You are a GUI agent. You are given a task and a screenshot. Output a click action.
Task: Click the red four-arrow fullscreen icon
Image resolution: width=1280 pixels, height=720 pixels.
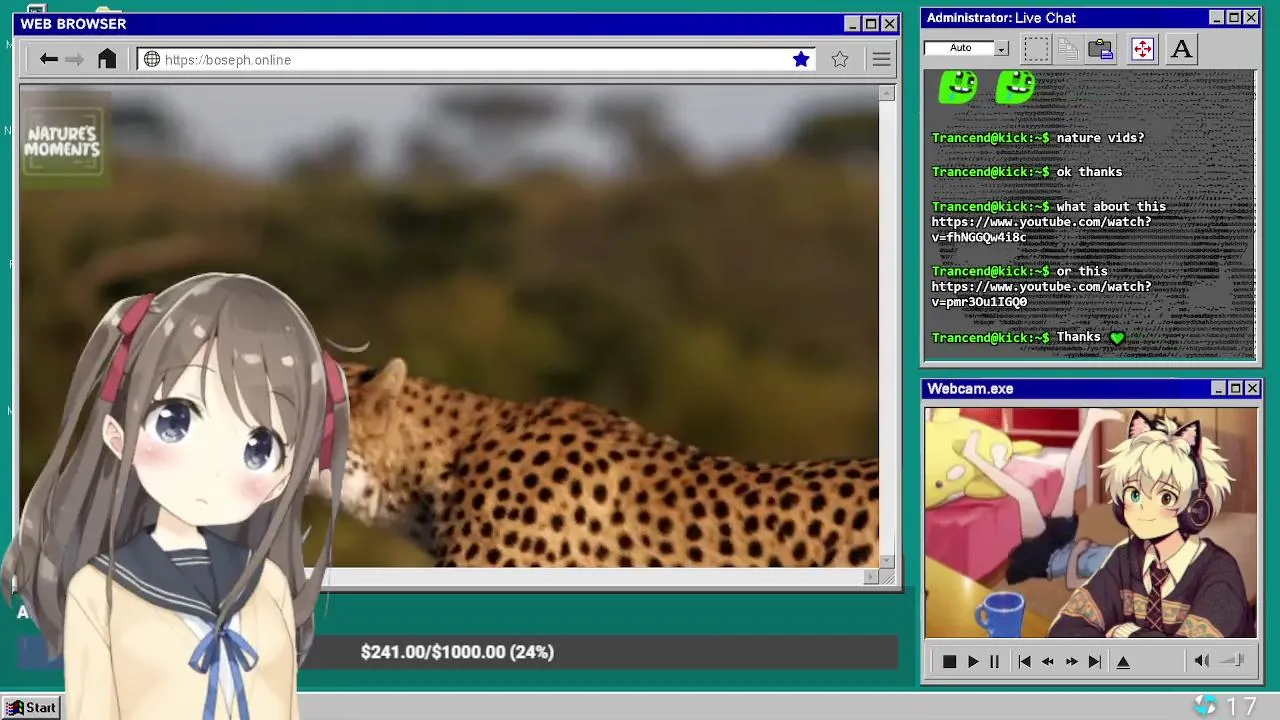point(1142,48)
